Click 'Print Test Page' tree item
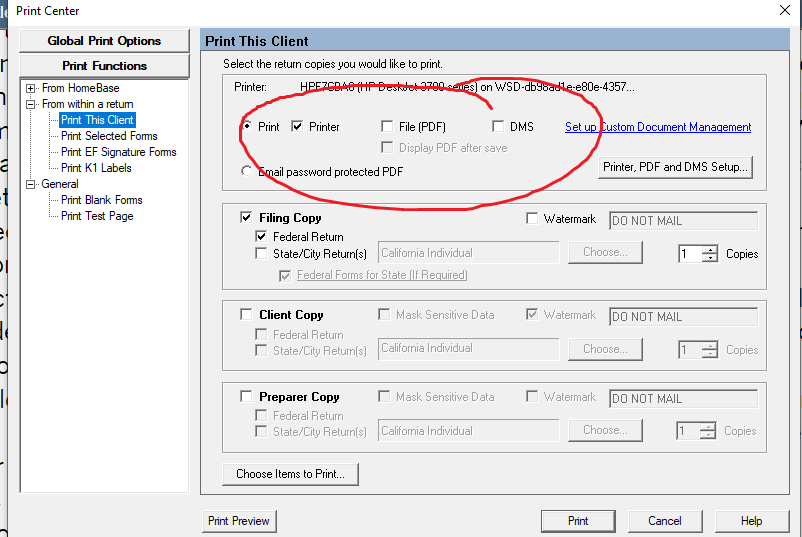The image size is (802, 537). pyautogui.click(x=96, y=216)
